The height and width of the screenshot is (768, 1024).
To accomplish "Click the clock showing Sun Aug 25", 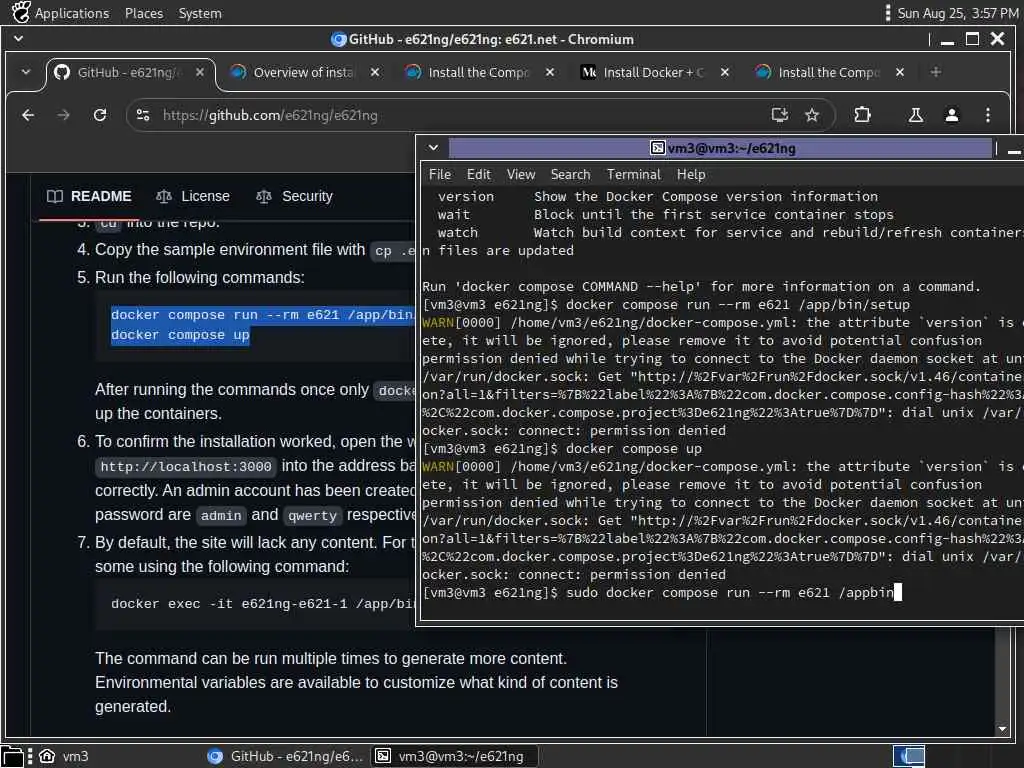I will [x=957, y=13].
